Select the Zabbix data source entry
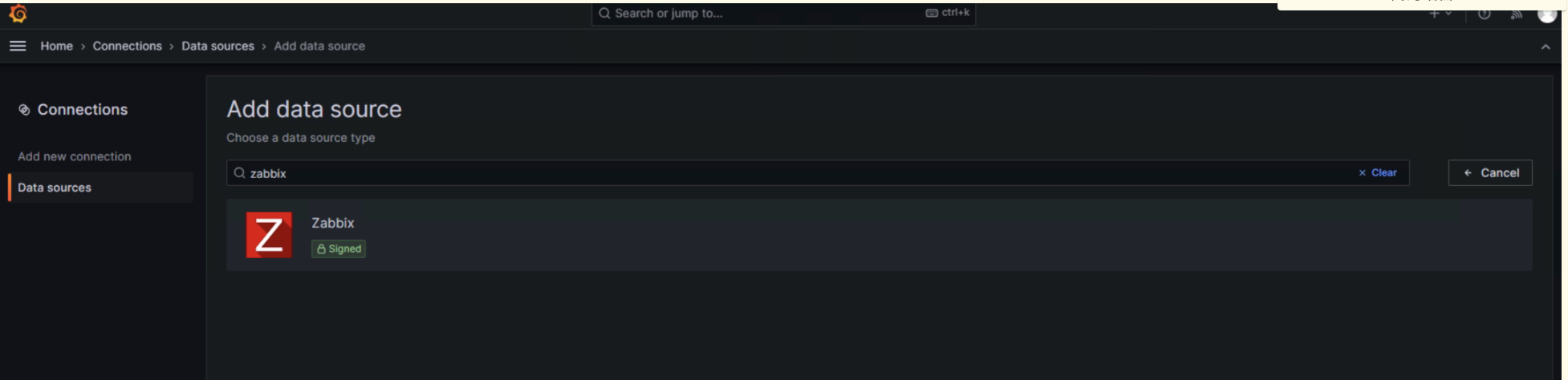 tap(879, 235)
